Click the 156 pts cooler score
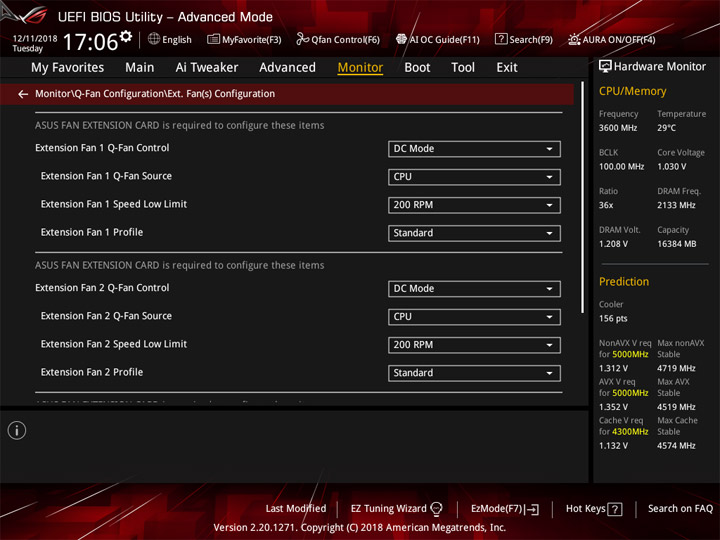The height and width of the screenshot is (540, 720). (x=613, y=319)
